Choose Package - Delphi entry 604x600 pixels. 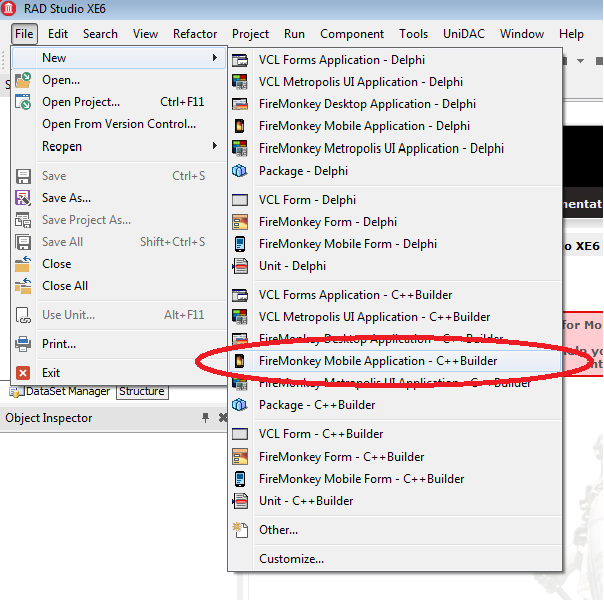click(x=395, y=171)
